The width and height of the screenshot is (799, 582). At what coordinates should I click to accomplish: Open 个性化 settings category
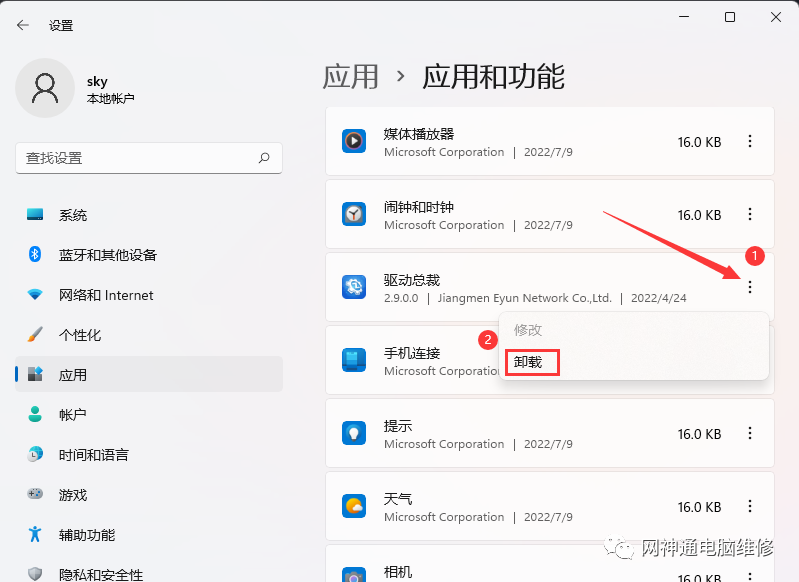pos(149,334)
